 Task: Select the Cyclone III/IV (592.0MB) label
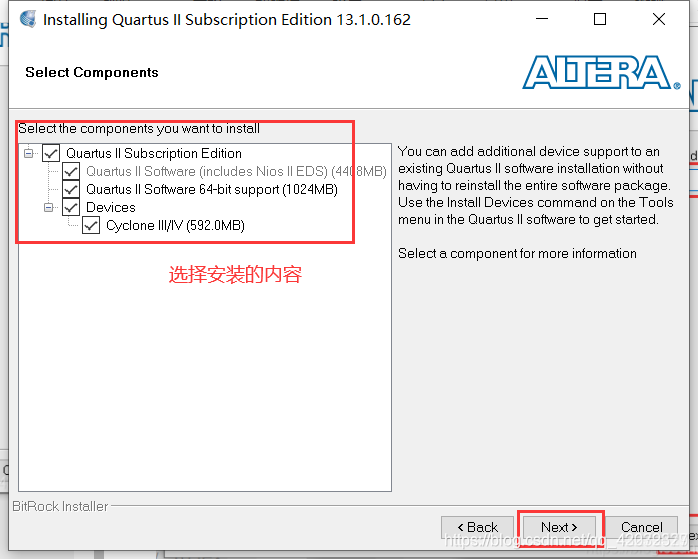[175, 226]
